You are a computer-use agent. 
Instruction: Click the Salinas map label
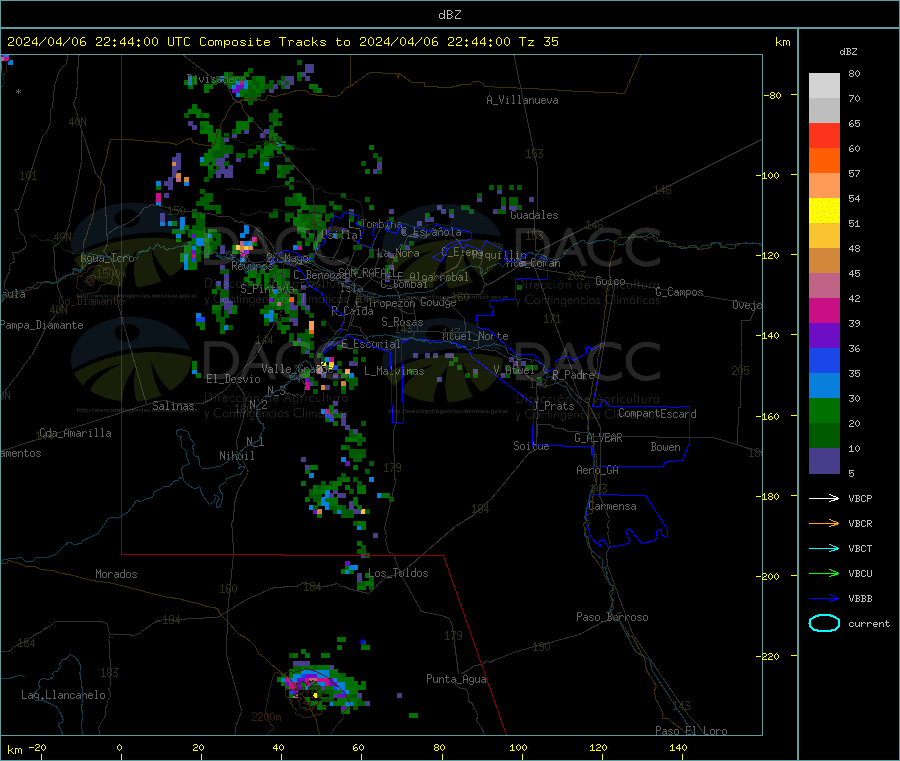click(173, 406)
